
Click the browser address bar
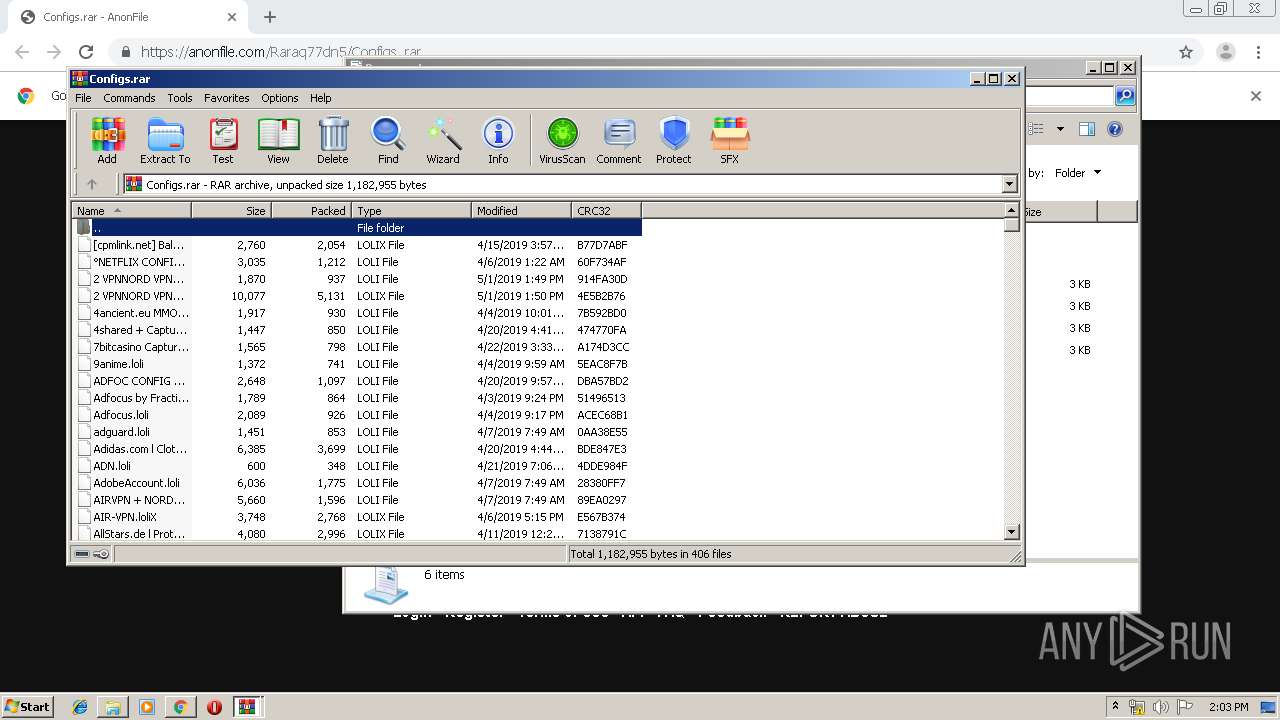click(640, 52)
